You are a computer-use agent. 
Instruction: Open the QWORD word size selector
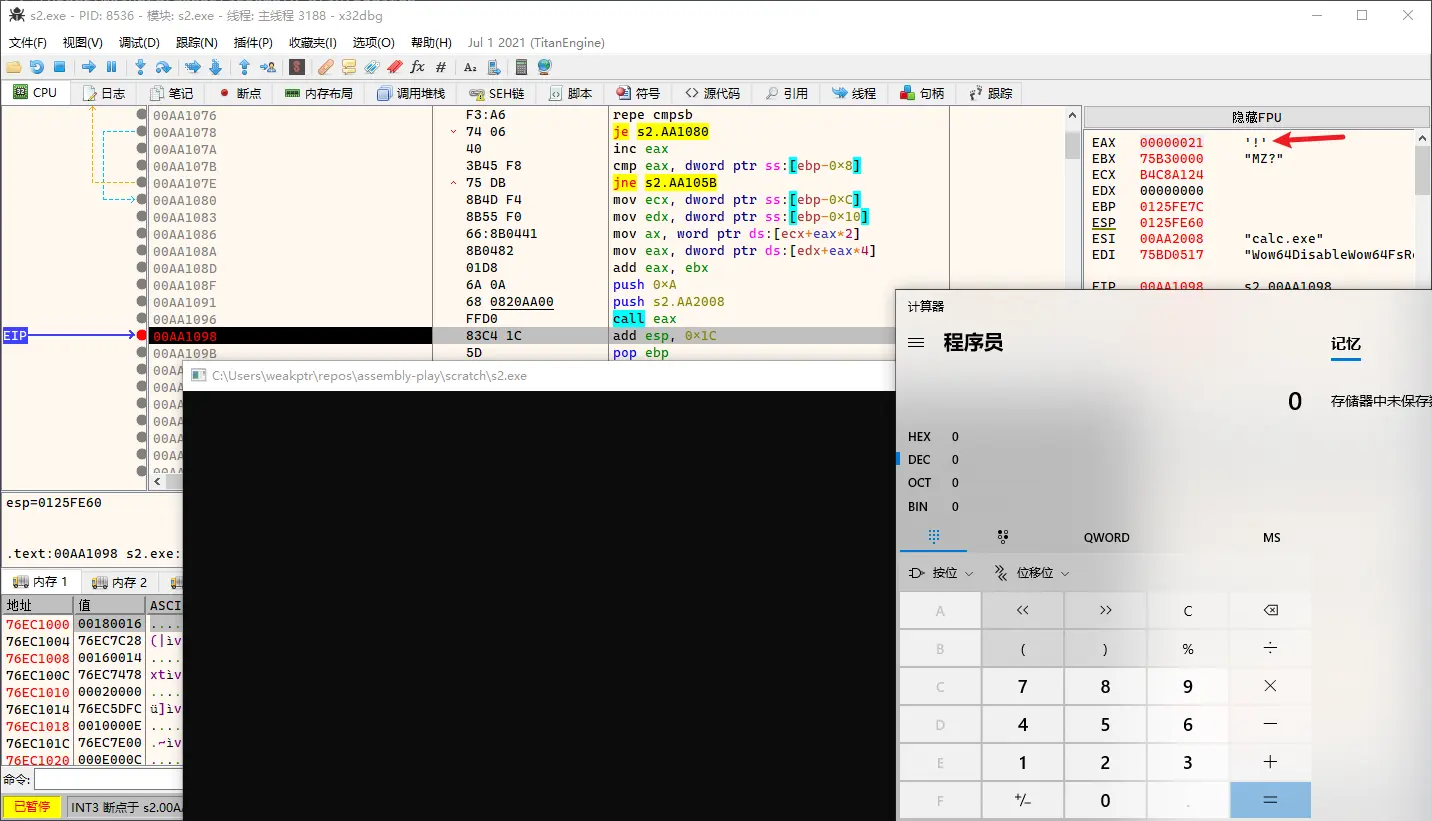(1106, 537)
